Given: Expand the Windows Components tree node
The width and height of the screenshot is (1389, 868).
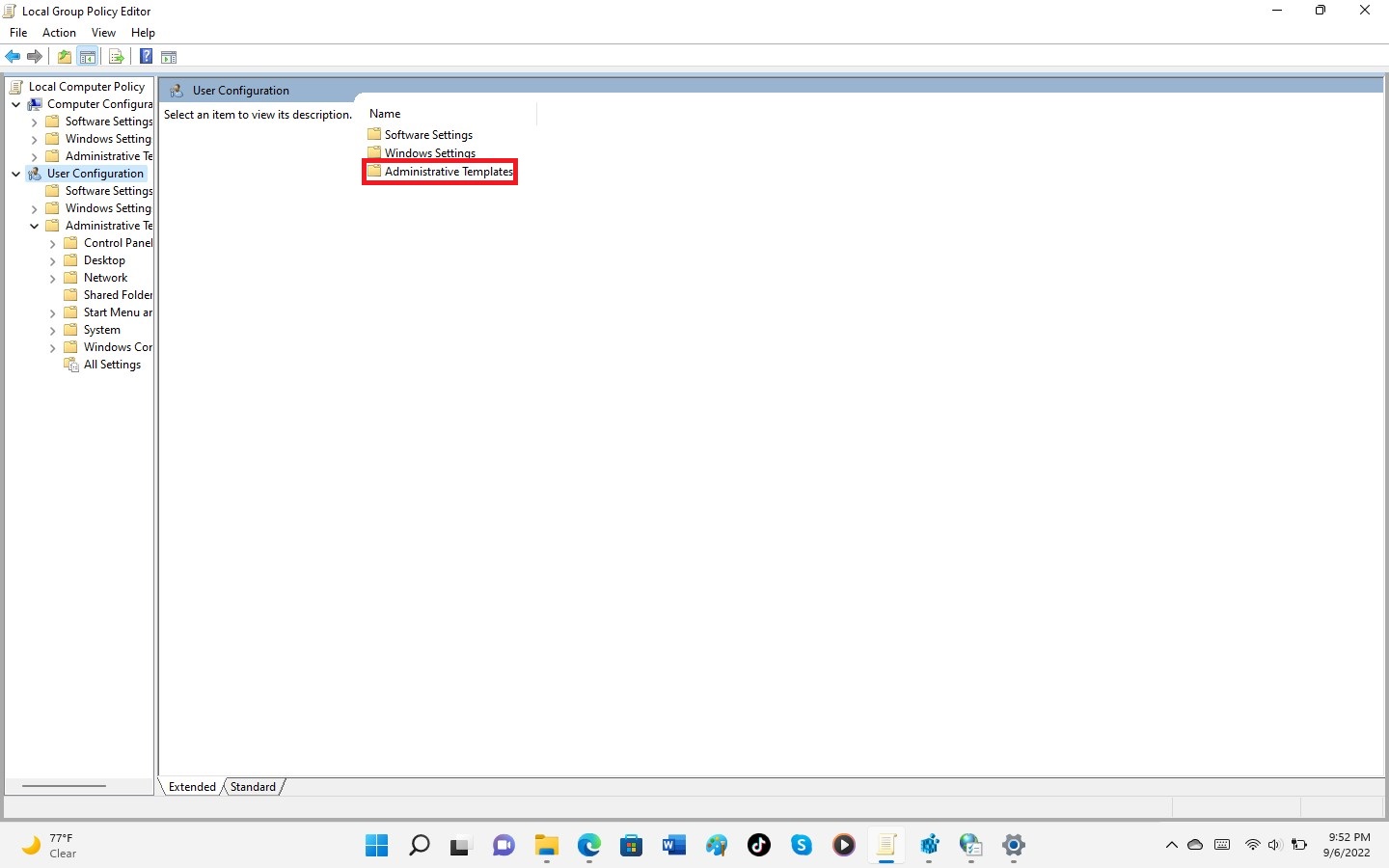Looking at the screenshot, I should coord(52,347).
